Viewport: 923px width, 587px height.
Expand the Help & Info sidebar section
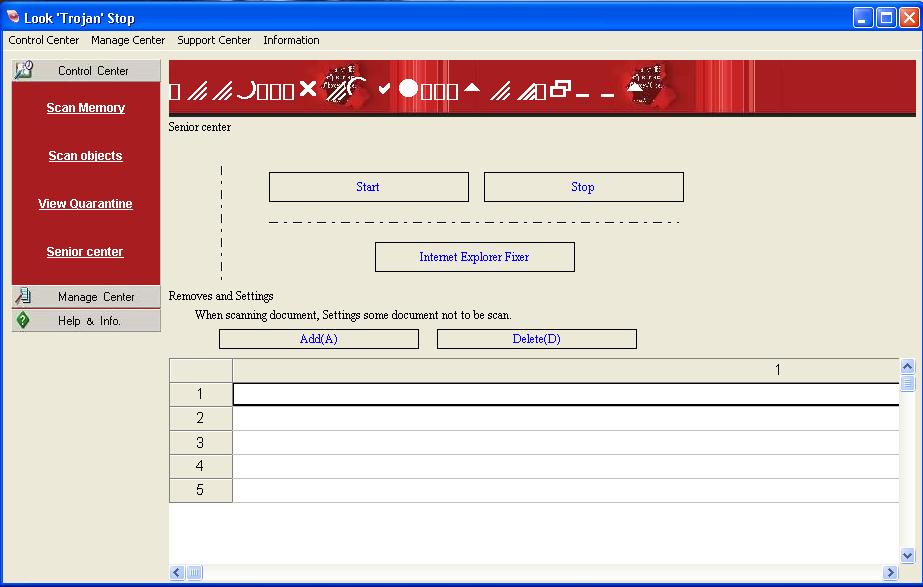(x=86, y=320)
